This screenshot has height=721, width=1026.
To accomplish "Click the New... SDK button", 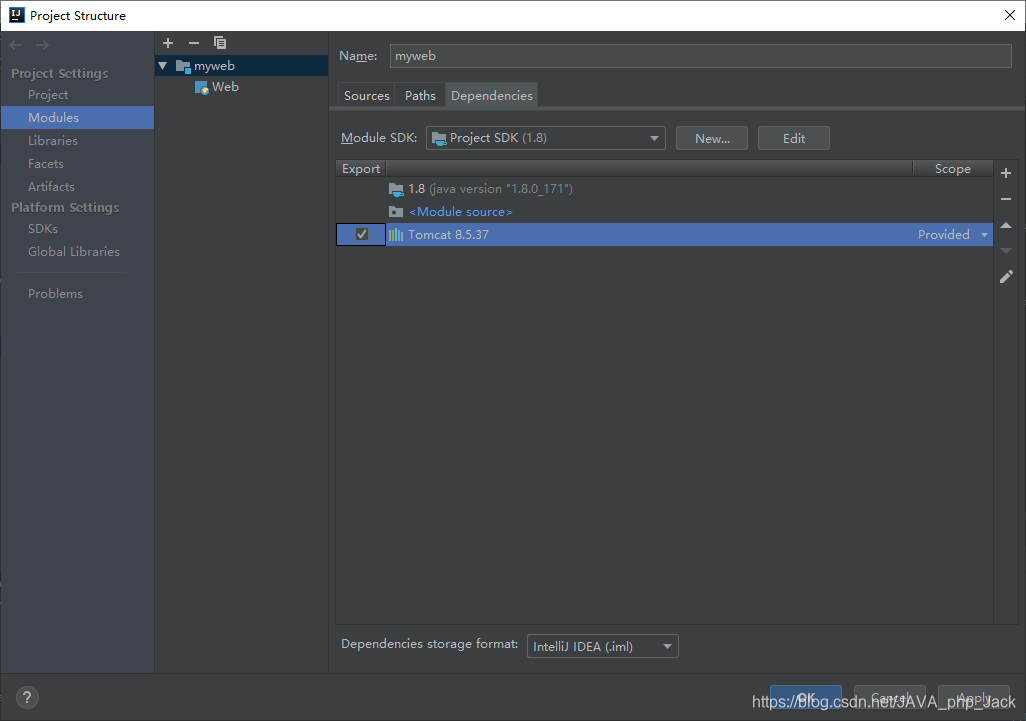I will pyautogui.click(x=712, y=139).
